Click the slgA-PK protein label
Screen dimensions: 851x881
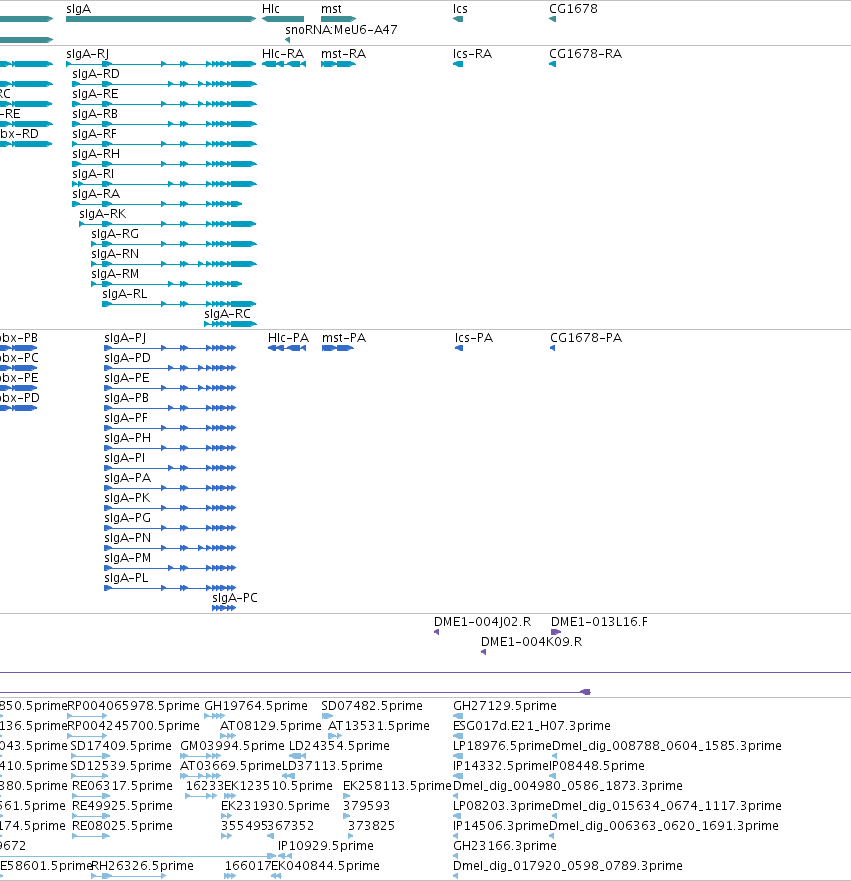[x=127, y=498]
